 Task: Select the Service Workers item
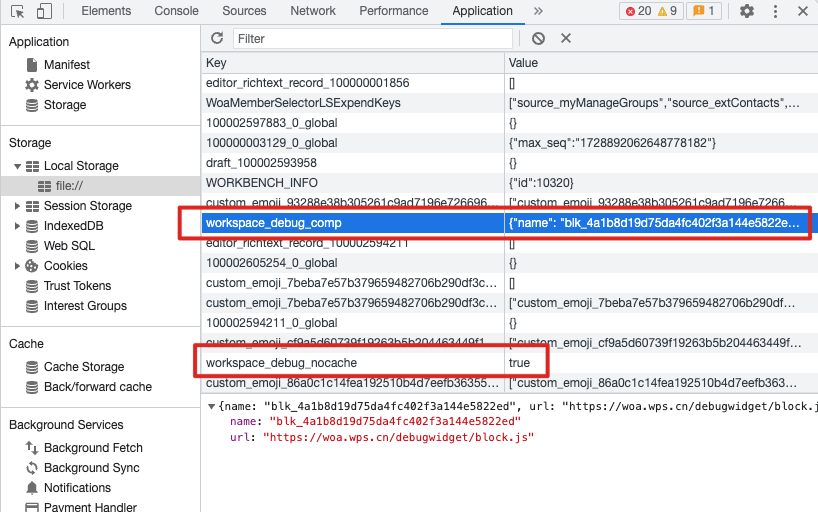(87, 85)
